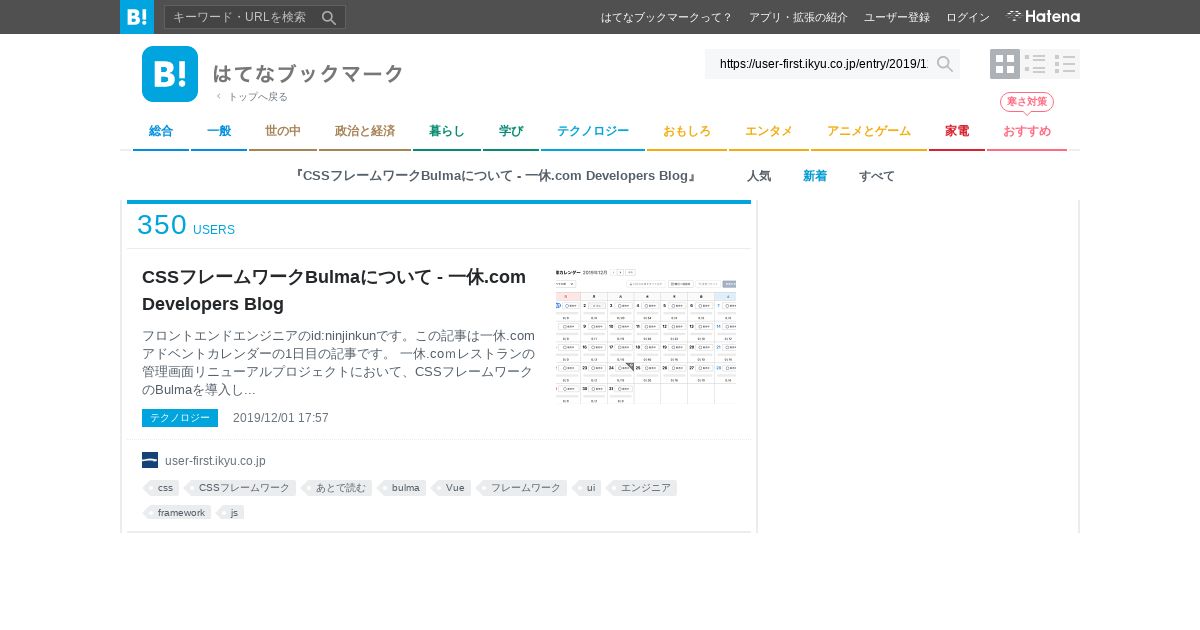Viewport: 1200px width, 630px height.
Task: Click the 2019/12/01 17:57 timestamp
Action: (281, 418)
